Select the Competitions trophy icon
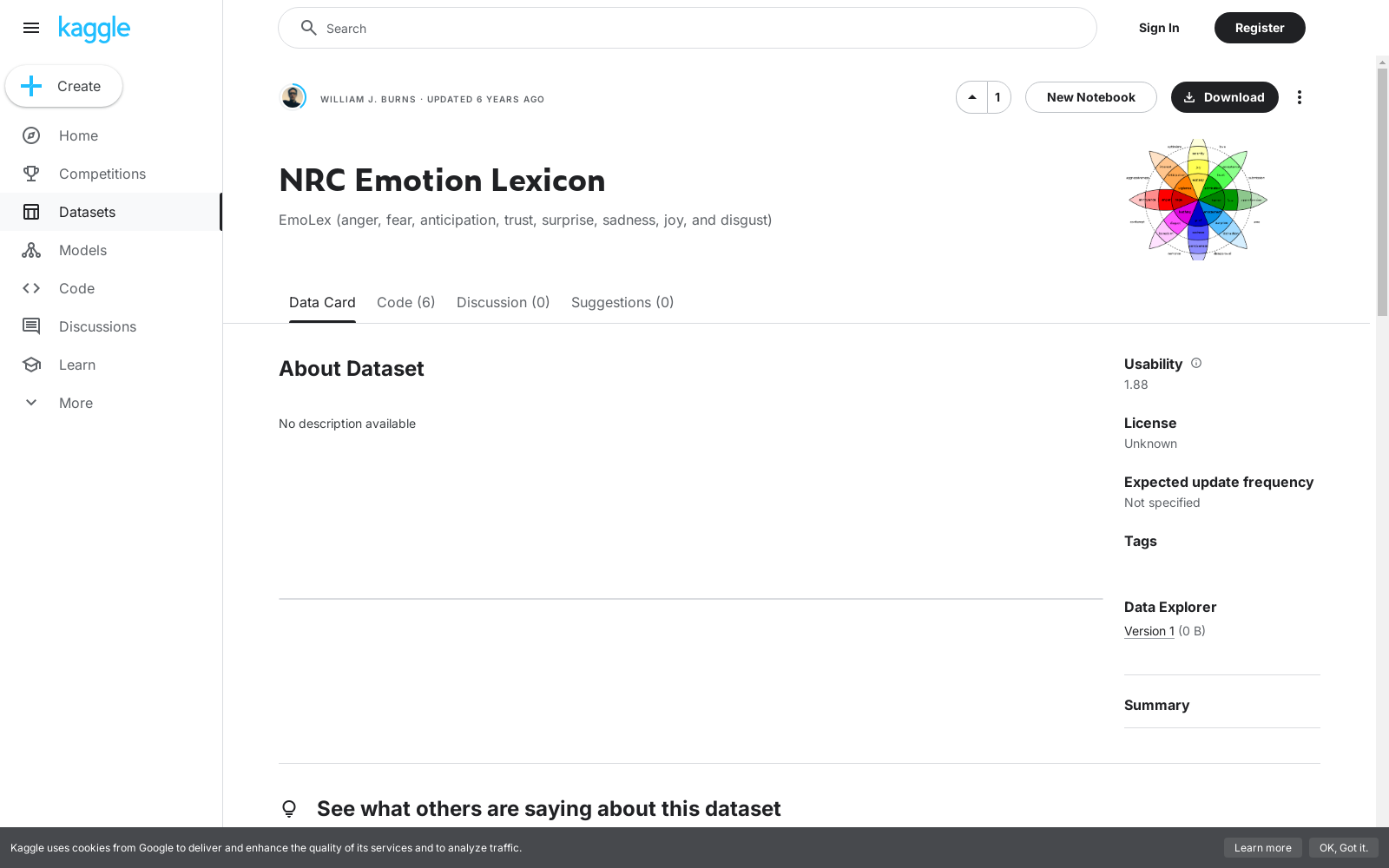1389x868 pixels. (31, 174)
